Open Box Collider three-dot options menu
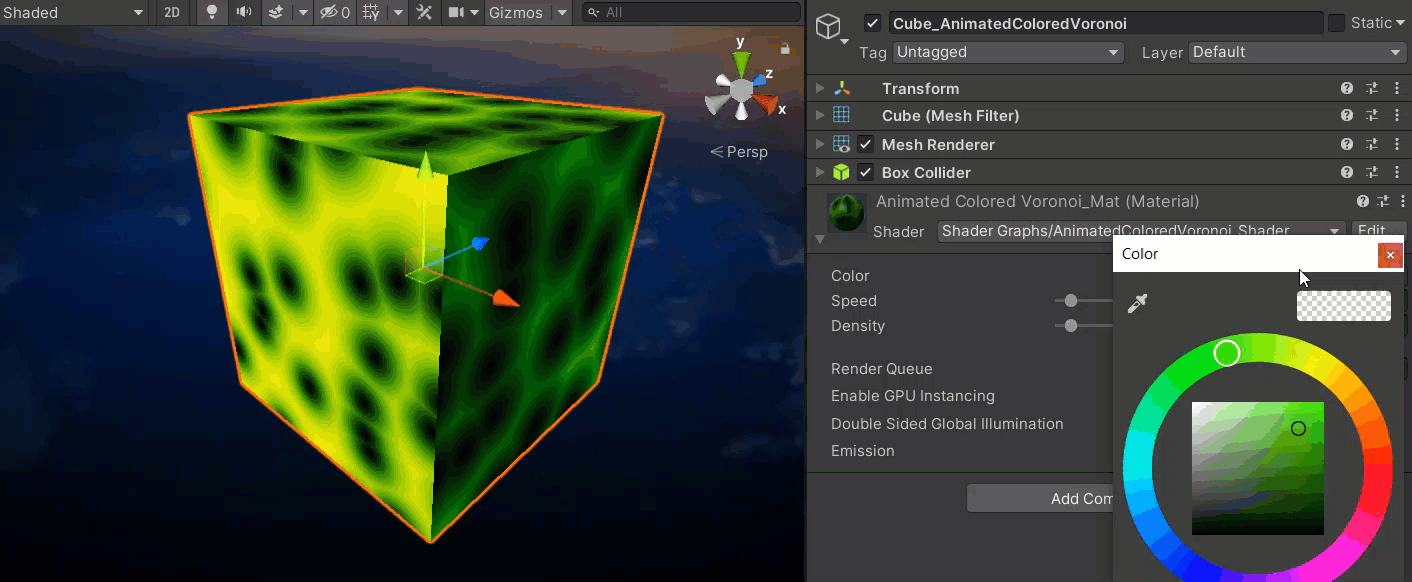 [1396, 172]
